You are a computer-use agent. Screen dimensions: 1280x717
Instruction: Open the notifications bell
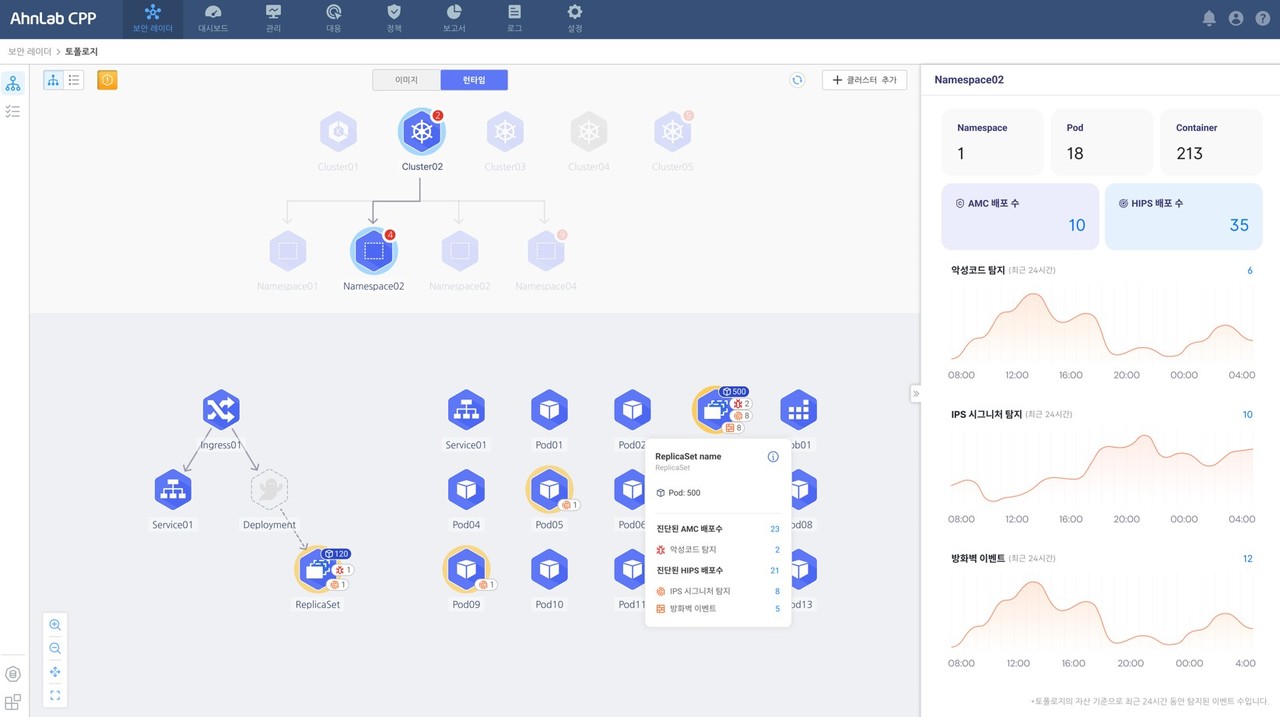click(1209, 18)
